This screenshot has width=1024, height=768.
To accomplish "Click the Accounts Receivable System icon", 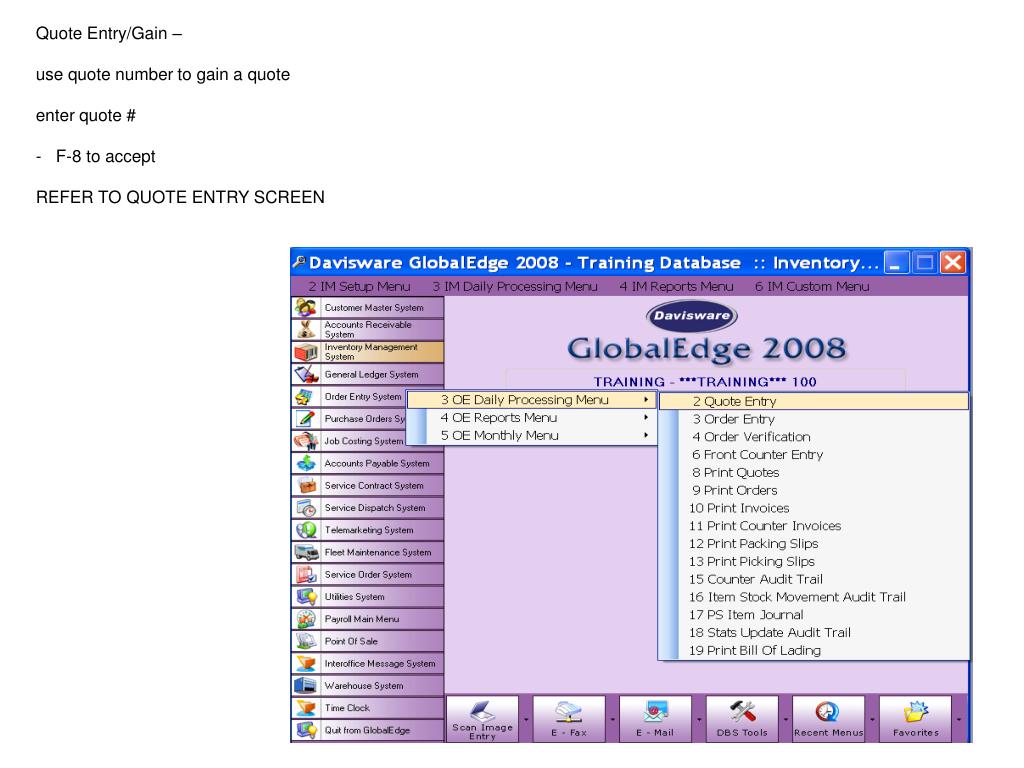I will click(x=305, y=329).
